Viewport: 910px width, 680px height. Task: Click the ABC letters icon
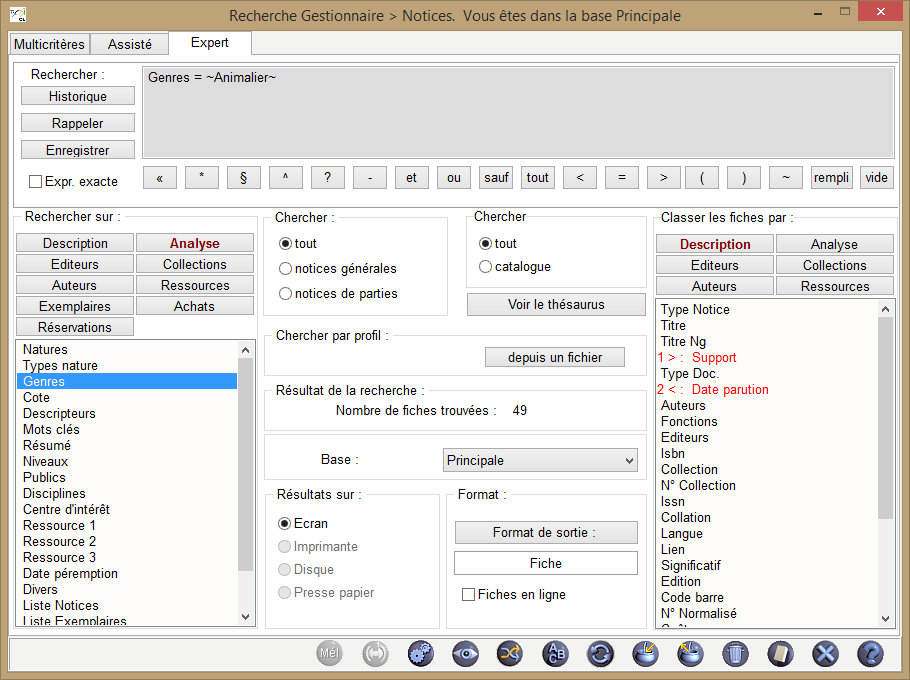pyautogui.click(x=555, y=654)
